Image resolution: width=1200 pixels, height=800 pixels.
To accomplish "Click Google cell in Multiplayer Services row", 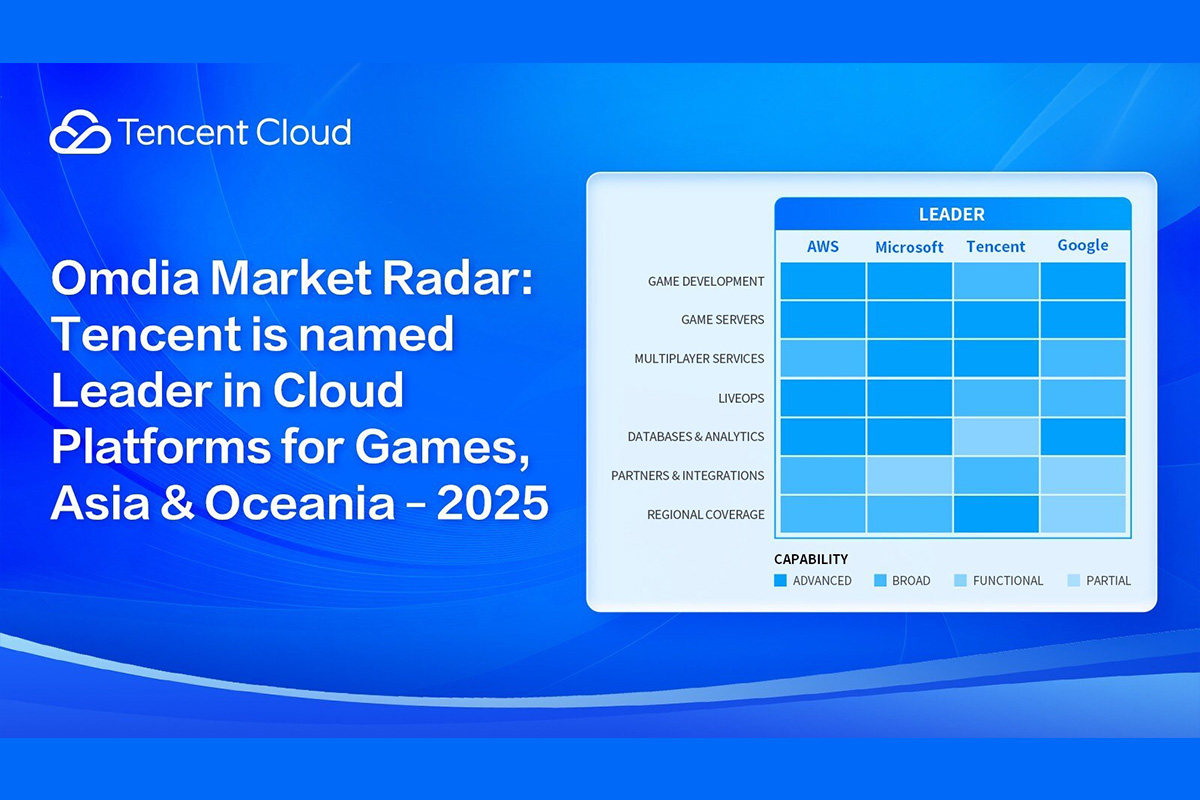I will [1083, 359].
